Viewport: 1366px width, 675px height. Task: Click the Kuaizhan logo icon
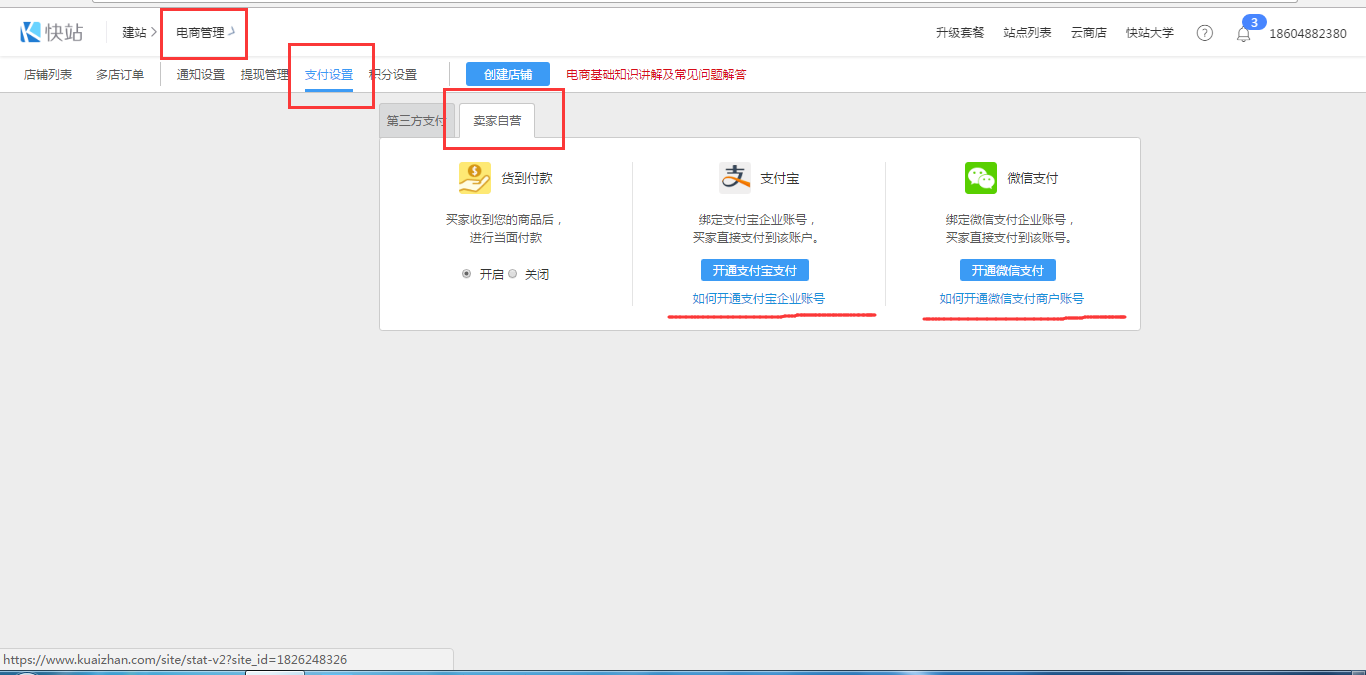coord(31,32)
